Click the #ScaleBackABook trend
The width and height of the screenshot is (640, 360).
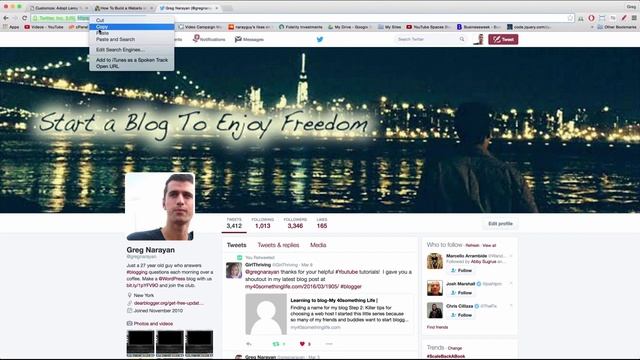click(x=446, y=356)
